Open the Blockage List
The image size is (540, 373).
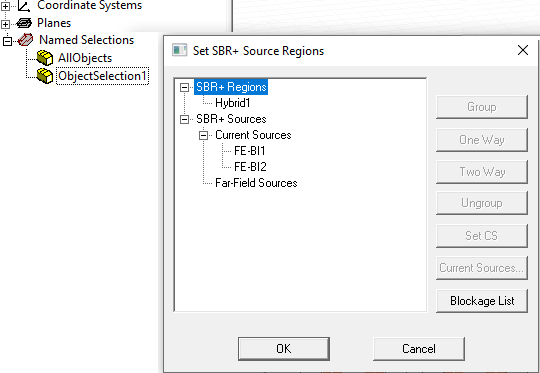coord(482,301)
